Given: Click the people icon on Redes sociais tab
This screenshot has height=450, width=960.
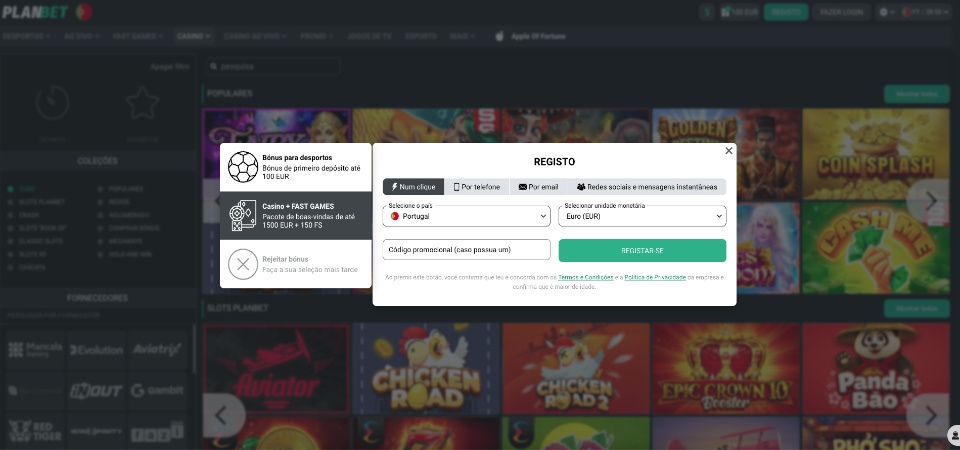Looking at the screenshot, I should tap(581, 187).
